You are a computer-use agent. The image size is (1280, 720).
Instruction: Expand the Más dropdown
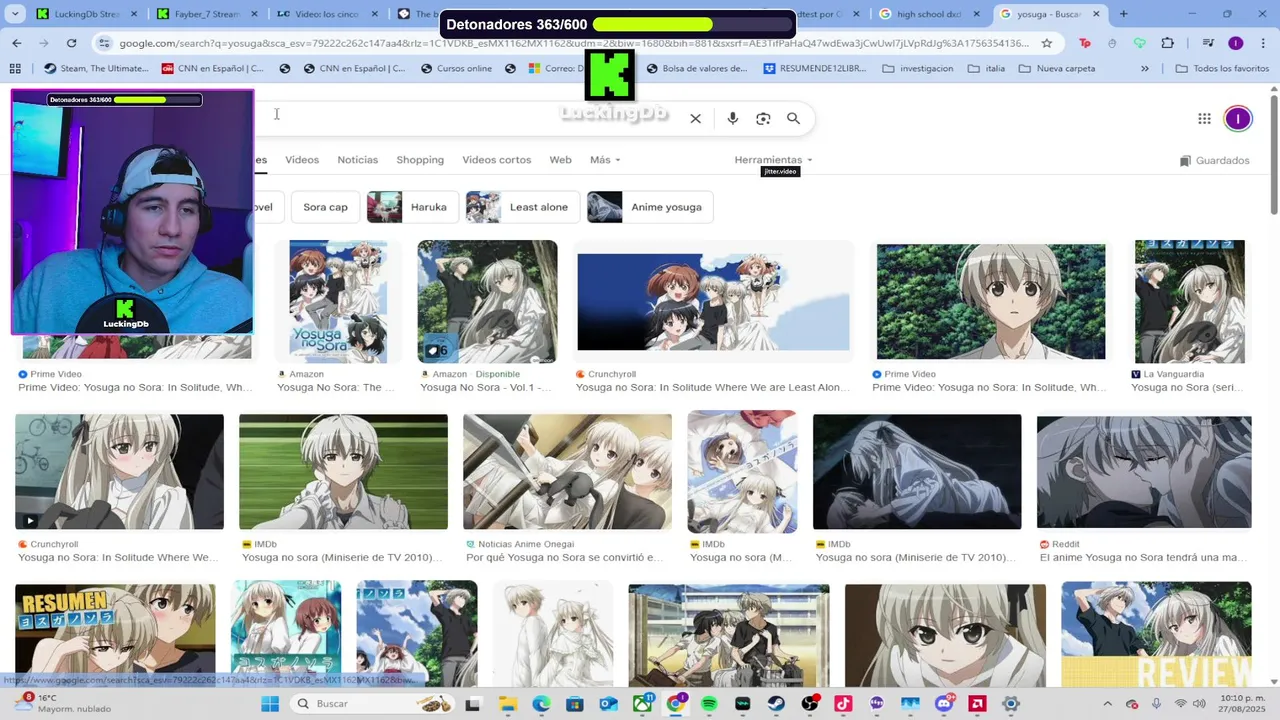605,160
